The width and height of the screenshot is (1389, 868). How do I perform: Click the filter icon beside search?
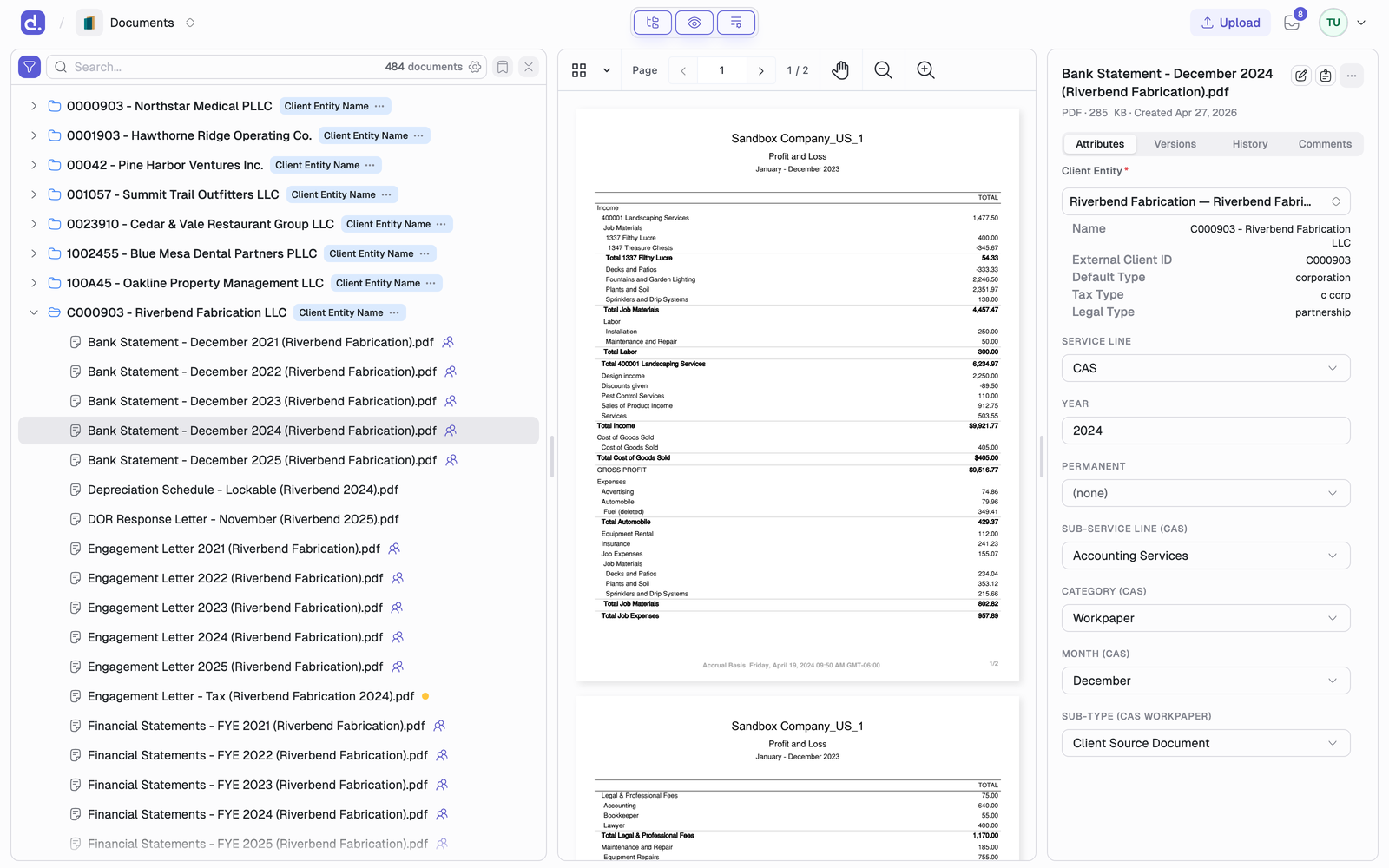pyautogui.click(x=30, y=67)
